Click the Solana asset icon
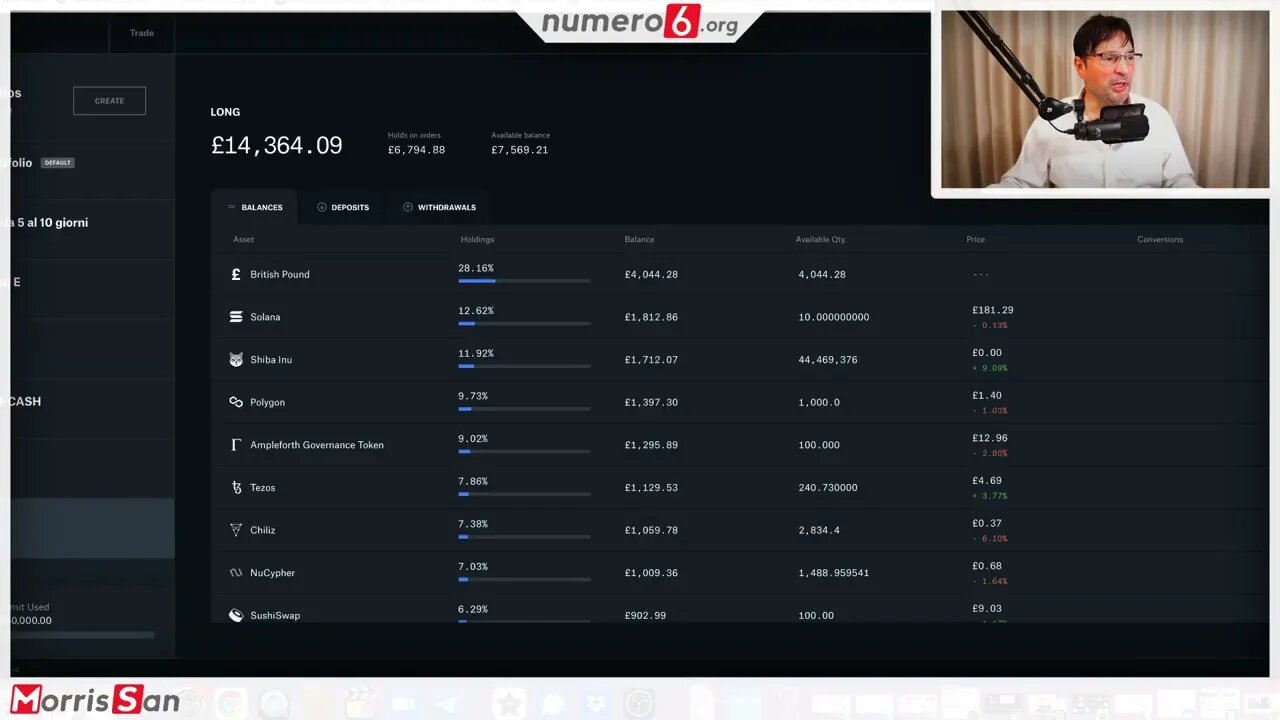This screenshot has width=1280, height=720. (x=236, y=317)
